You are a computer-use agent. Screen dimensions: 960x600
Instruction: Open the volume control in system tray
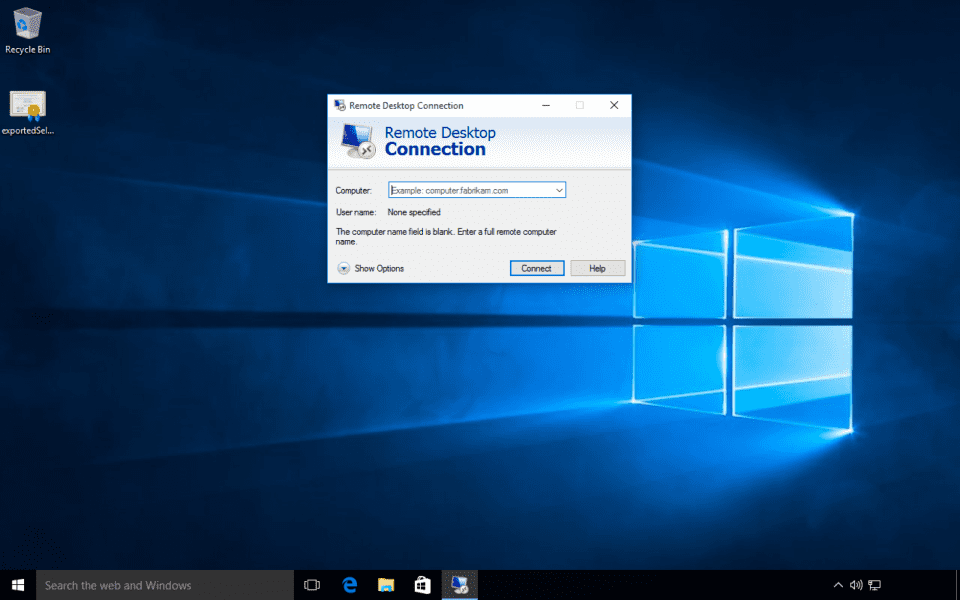point(856,584)
